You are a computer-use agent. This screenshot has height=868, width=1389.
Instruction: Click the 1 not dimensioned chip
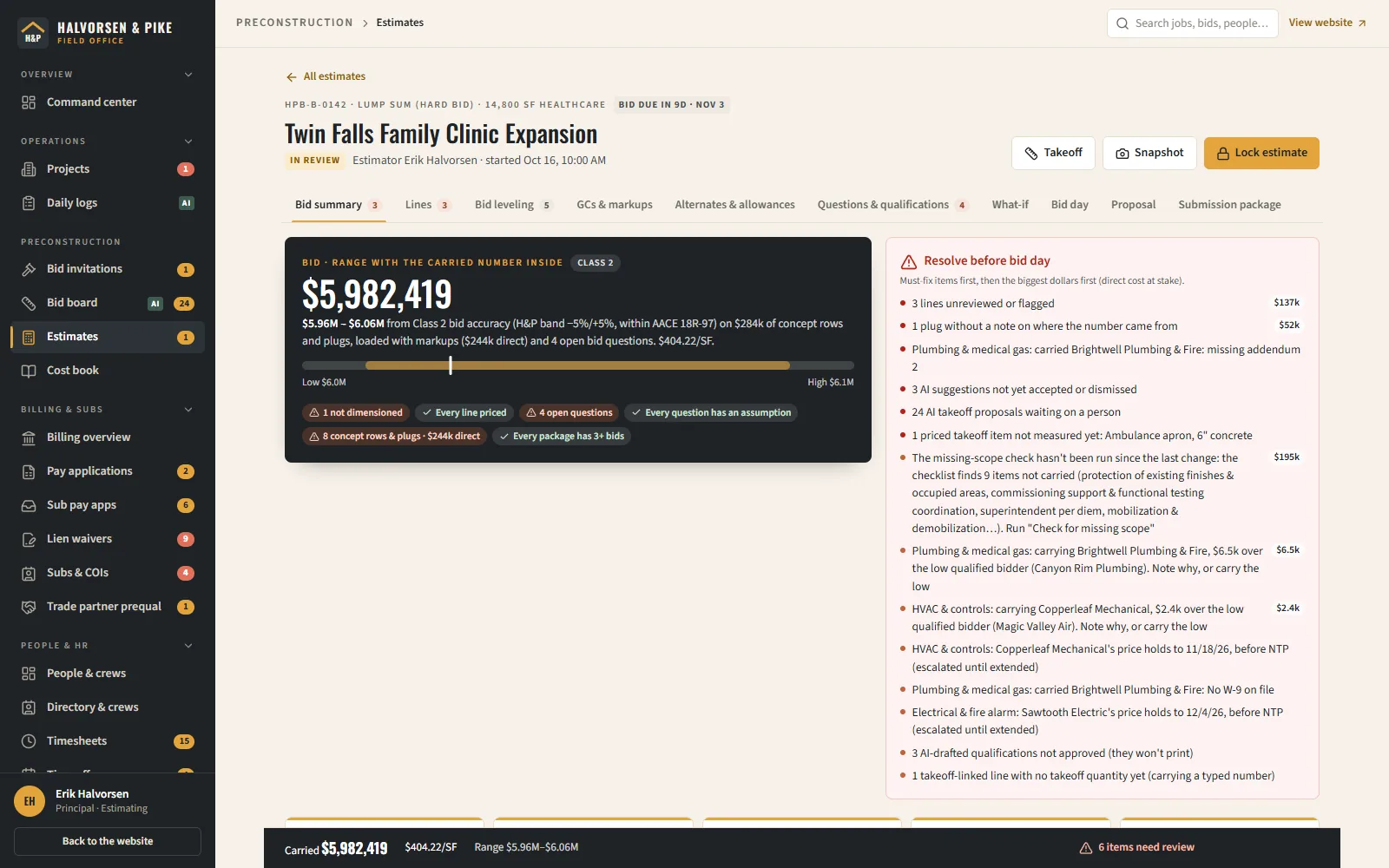(356, 413)
